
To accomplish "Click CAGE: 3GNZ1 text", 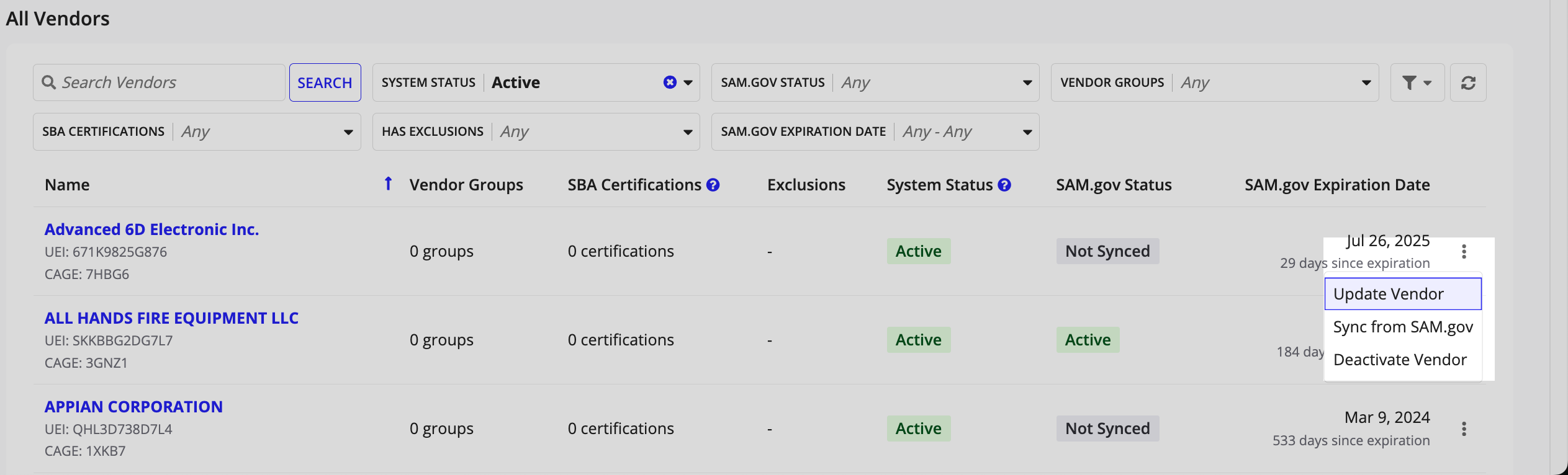I will [x=86, y=363].
